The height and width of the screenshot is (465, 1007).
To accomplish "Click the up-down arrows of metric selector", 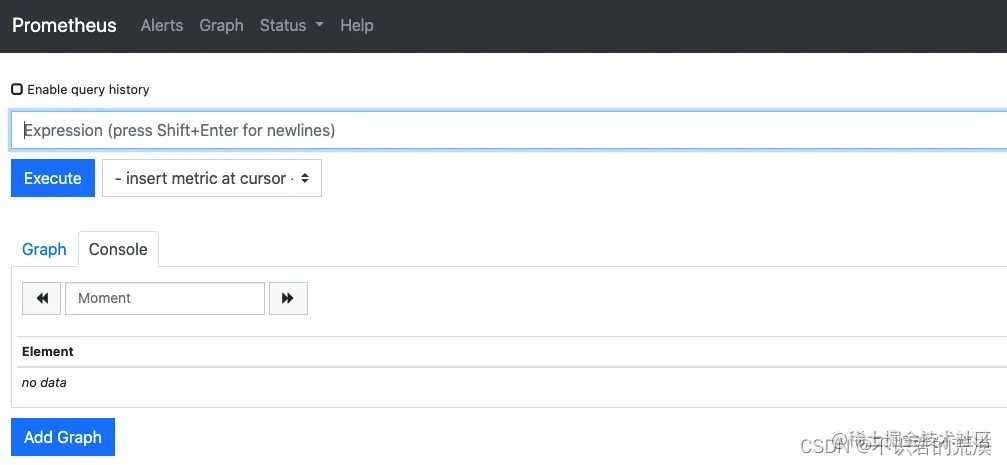I will click(x=305, y=178).
